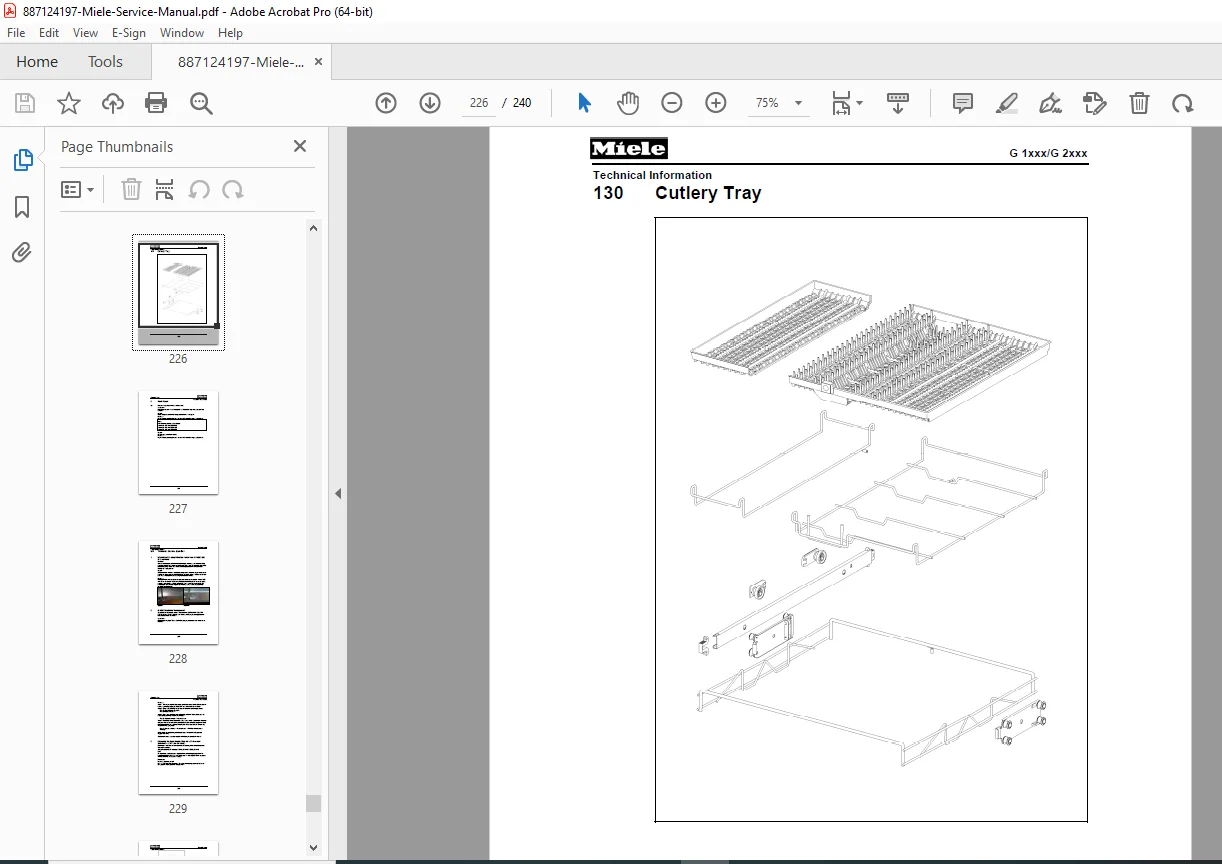Zoom out with minus icon
The height and width of the screenshot is (864, 1222).
tap(672, 103)
